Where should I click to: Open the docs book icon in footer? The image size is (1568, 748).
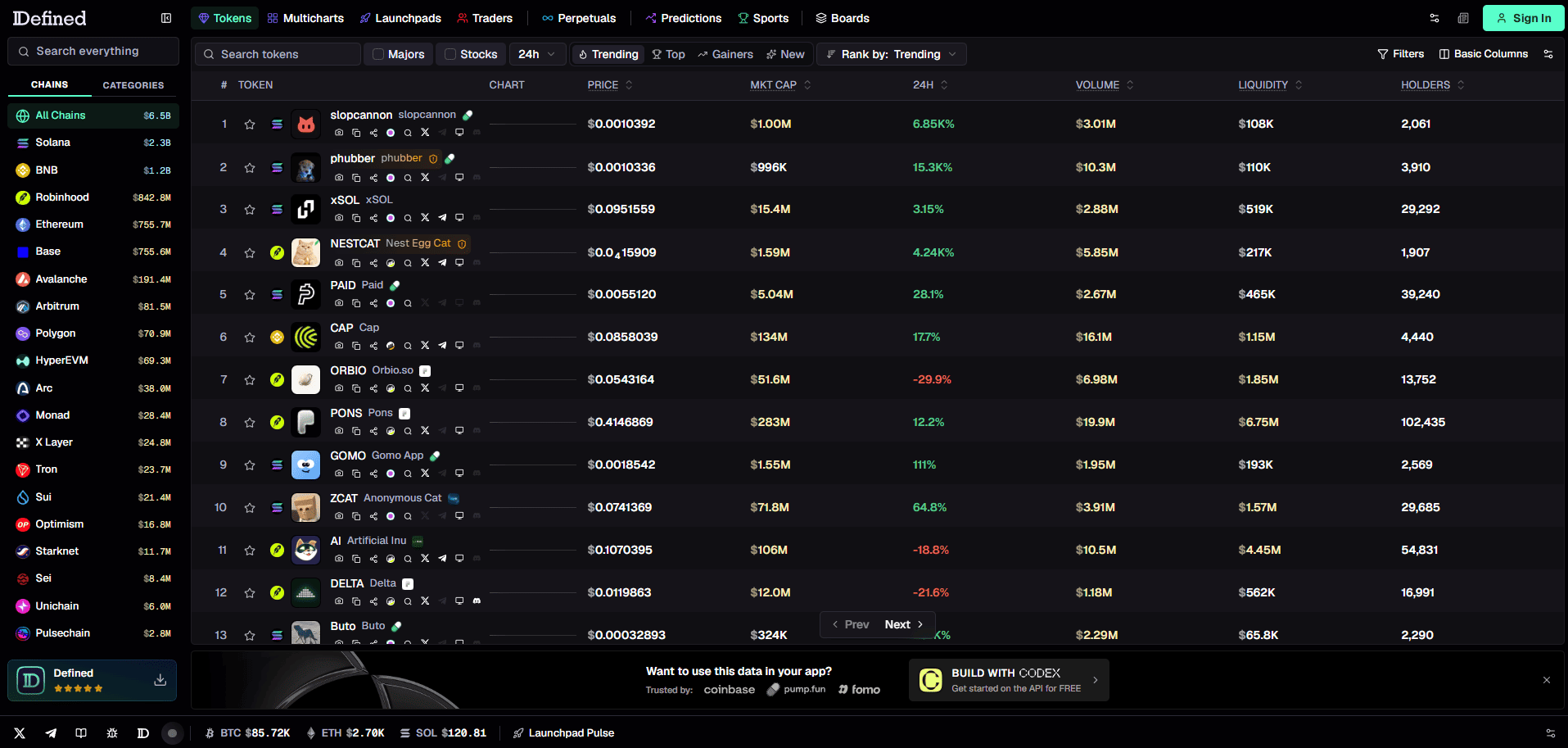pos(81,733)
